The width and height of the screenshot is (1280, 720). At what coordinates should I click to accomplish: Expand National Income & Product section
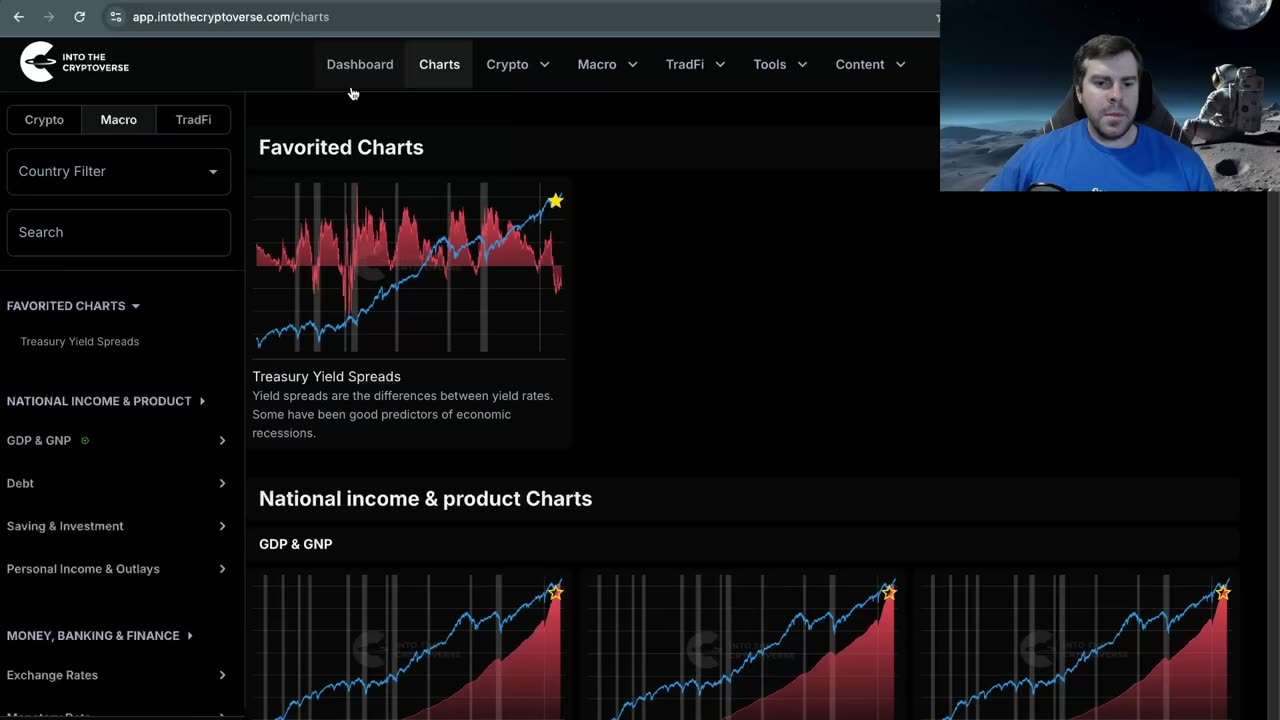click(x=106, y=401)
